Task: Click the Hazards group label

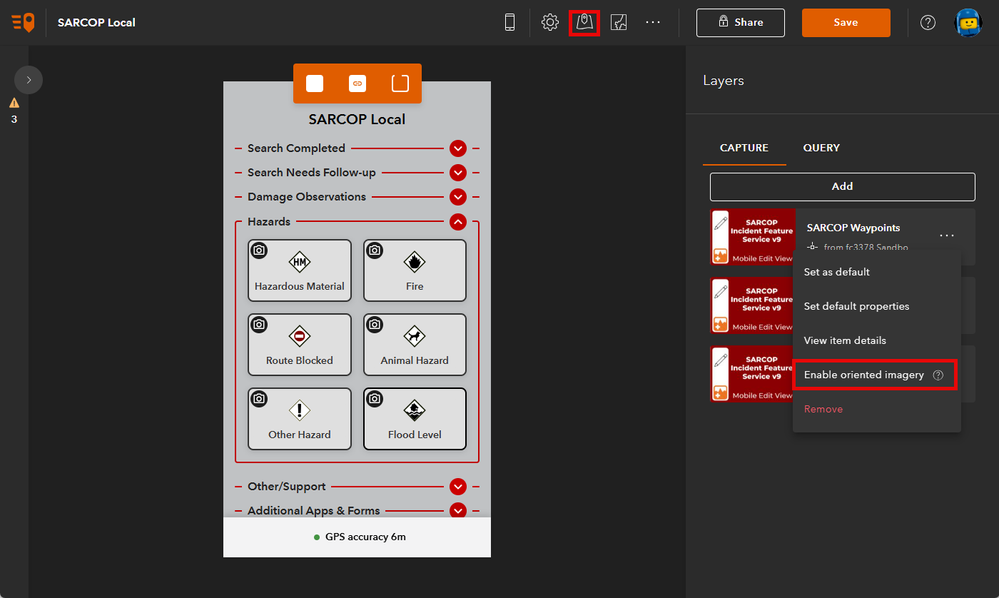Action: tap(269, 222)
